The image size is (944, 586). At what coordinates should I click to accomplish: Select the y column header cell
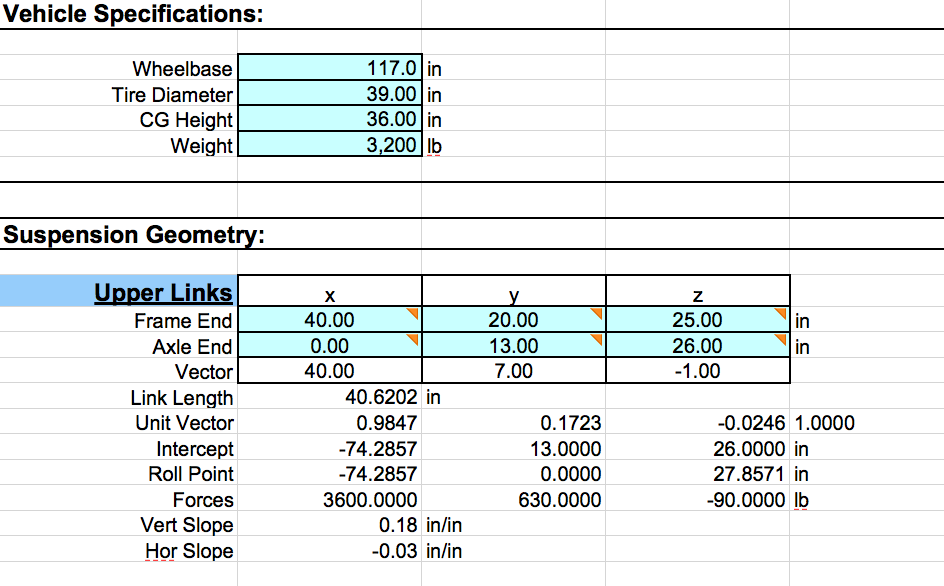click(514, 291)
